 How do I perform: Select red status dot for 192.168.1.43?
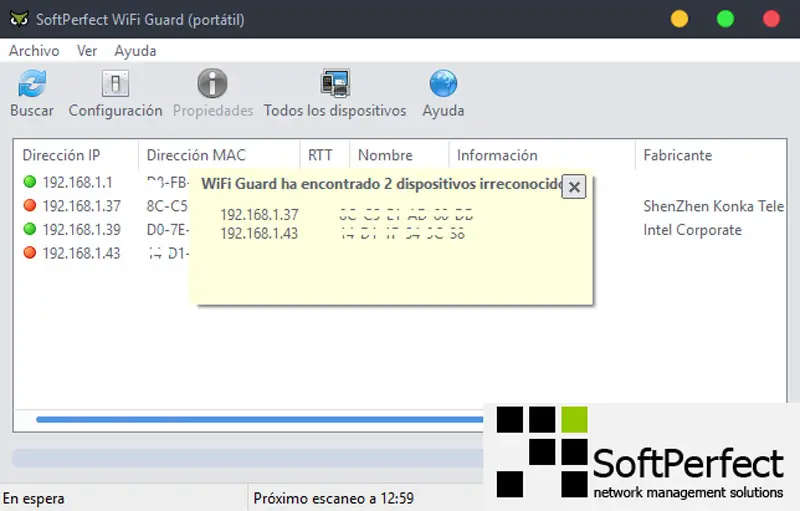coord(30,252)
